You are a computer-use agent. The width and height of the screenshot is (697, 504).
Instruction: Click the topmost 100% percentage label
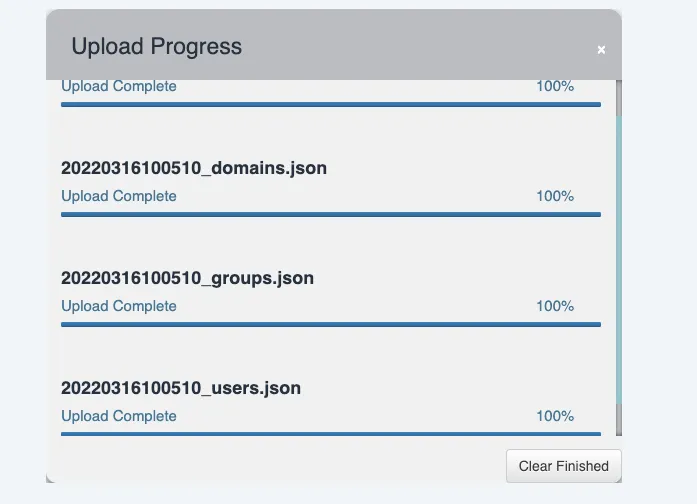point(555,87)
